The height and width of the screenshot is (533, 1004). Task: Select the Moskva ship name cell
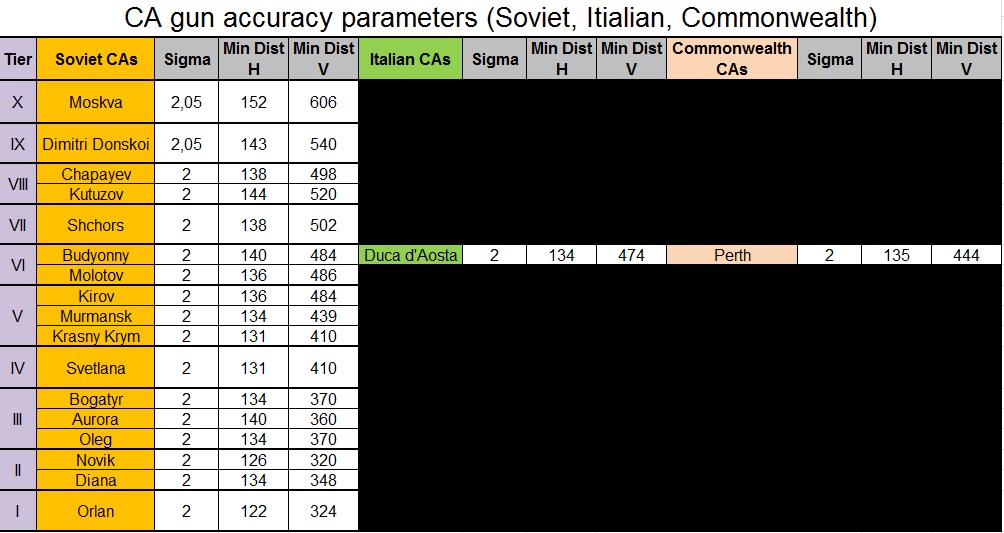(95, 102)
